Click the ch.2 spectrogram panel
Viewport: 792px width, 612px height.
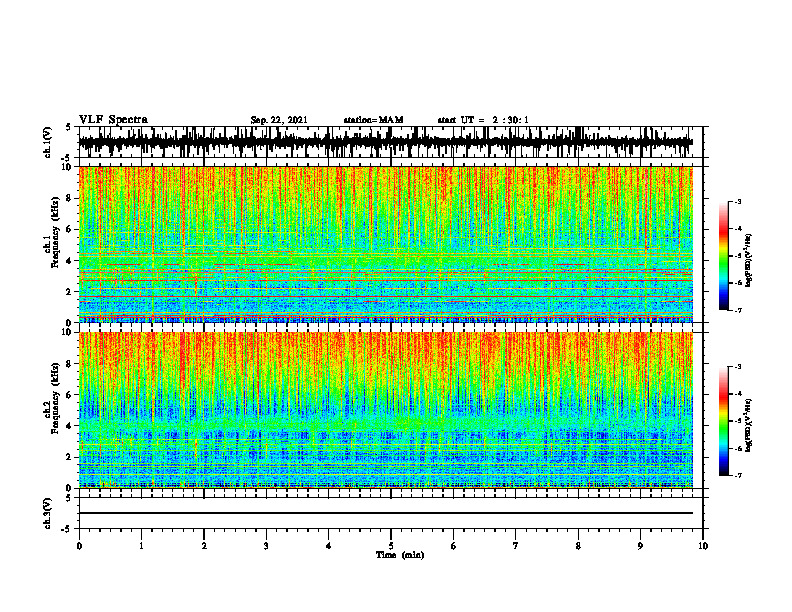(385, 410)
